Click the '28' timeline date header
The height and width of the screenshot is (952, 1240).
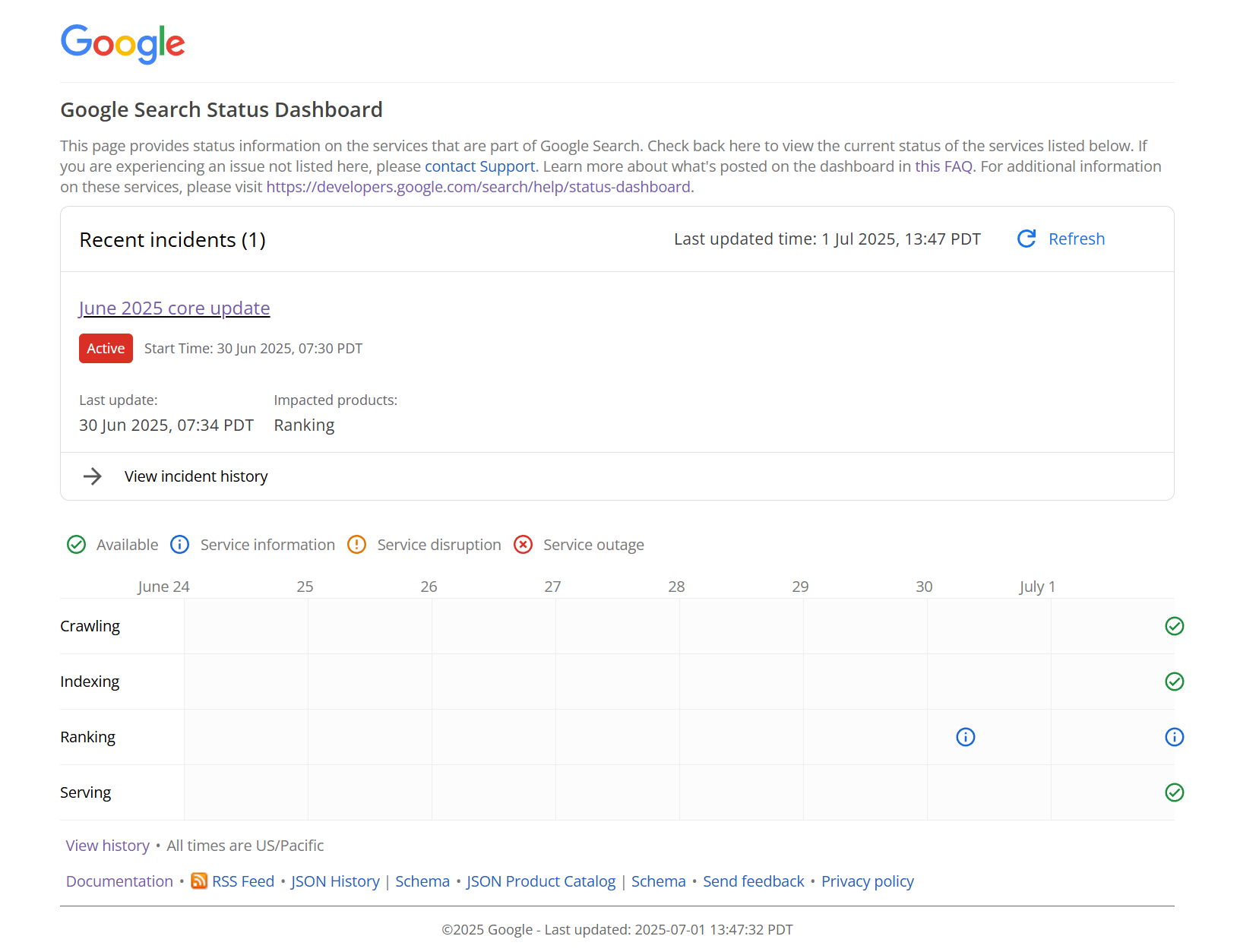point(676,587)
